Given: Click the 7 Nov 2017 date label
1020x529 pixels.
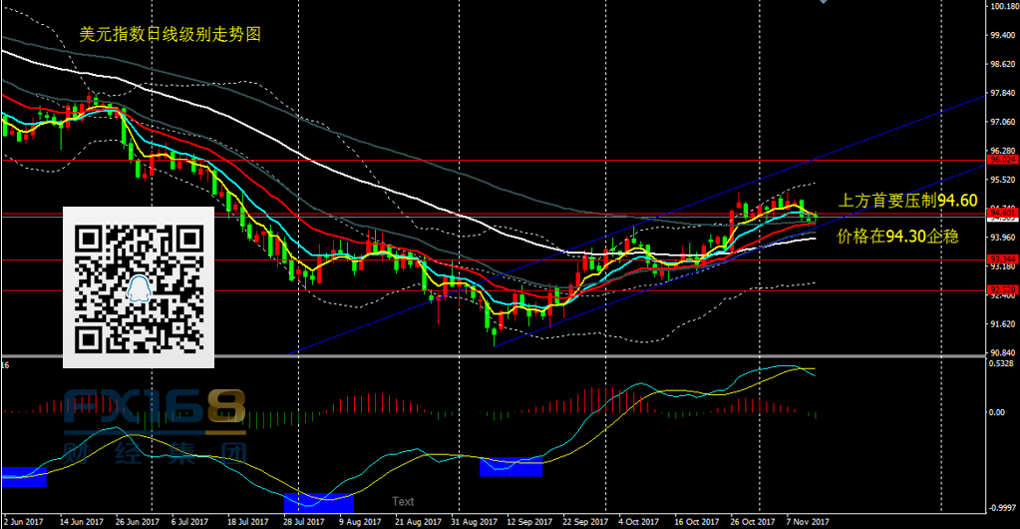Looking at the screenshot, I should [805, 521].
